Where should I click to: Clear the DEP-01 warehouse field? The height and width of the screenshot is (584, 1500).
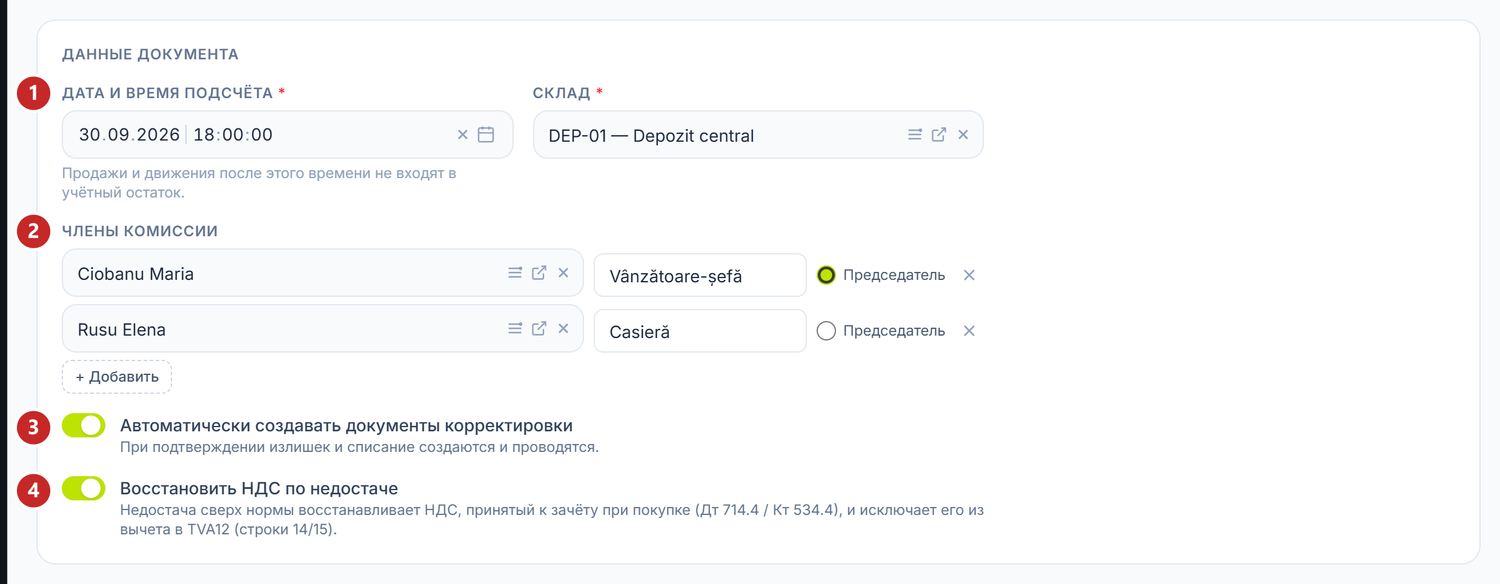[x=963, y=135]
